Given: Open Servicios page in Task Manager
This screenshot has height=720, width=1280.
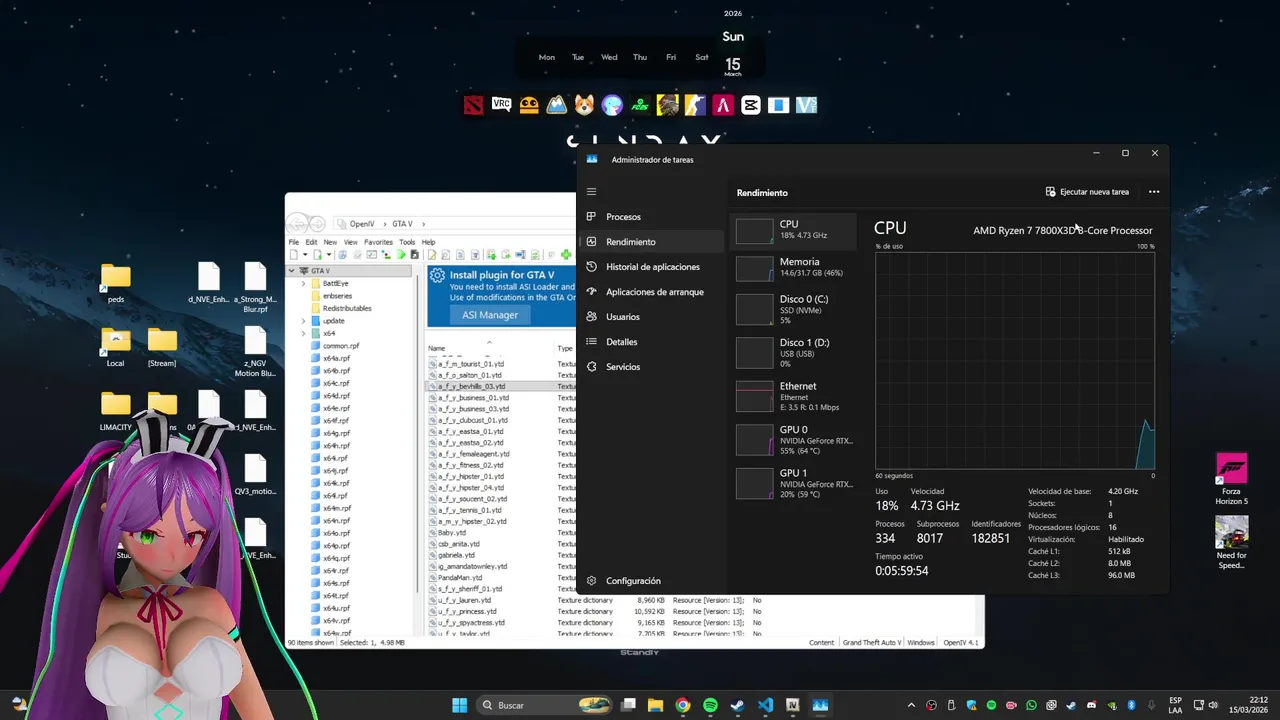Looking at the screenshot, I should pyautogui.click(x=651, y=367).
